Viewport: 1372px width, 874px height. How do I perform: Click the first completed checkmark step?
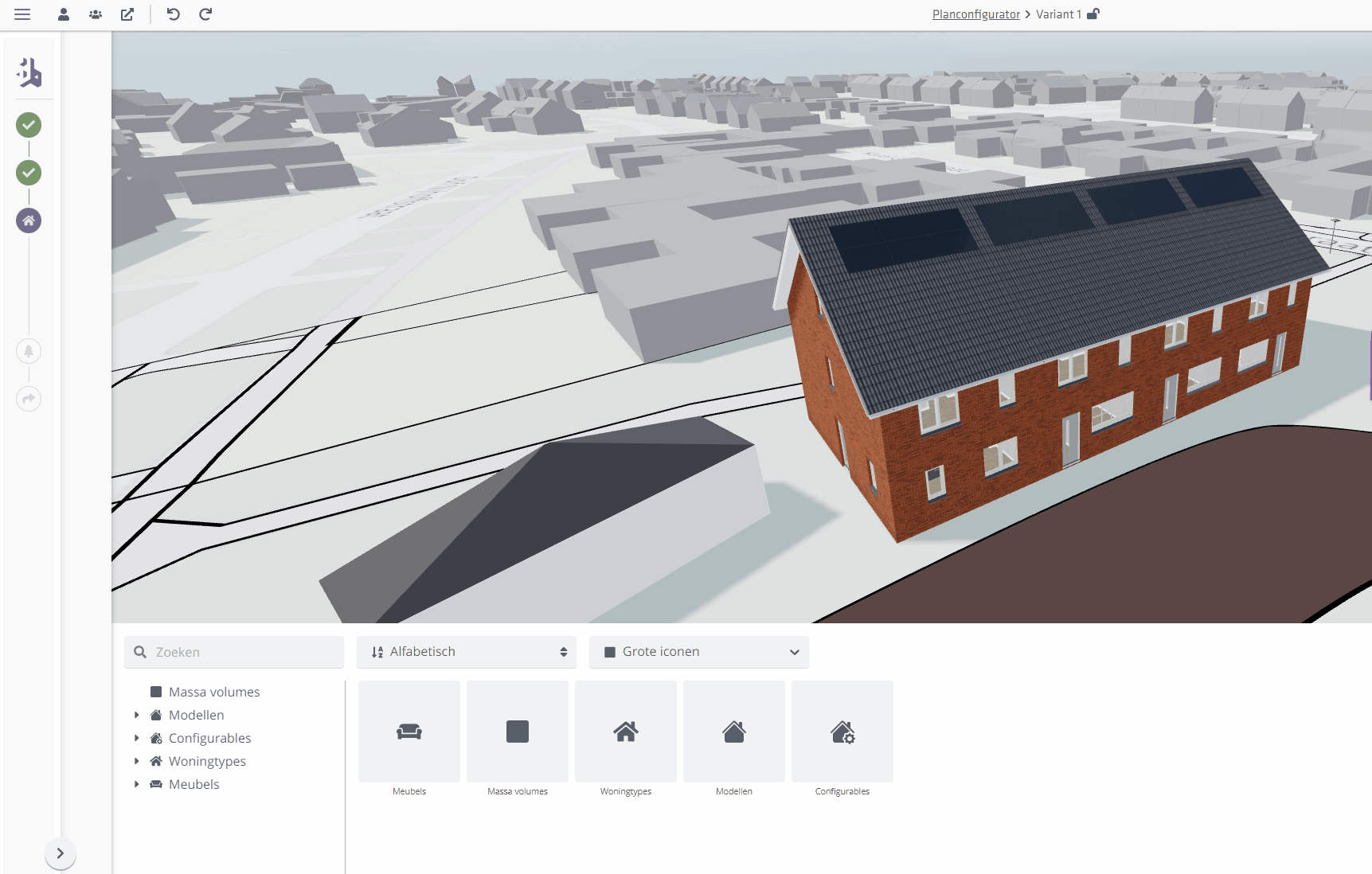click(x=29, y=125)
